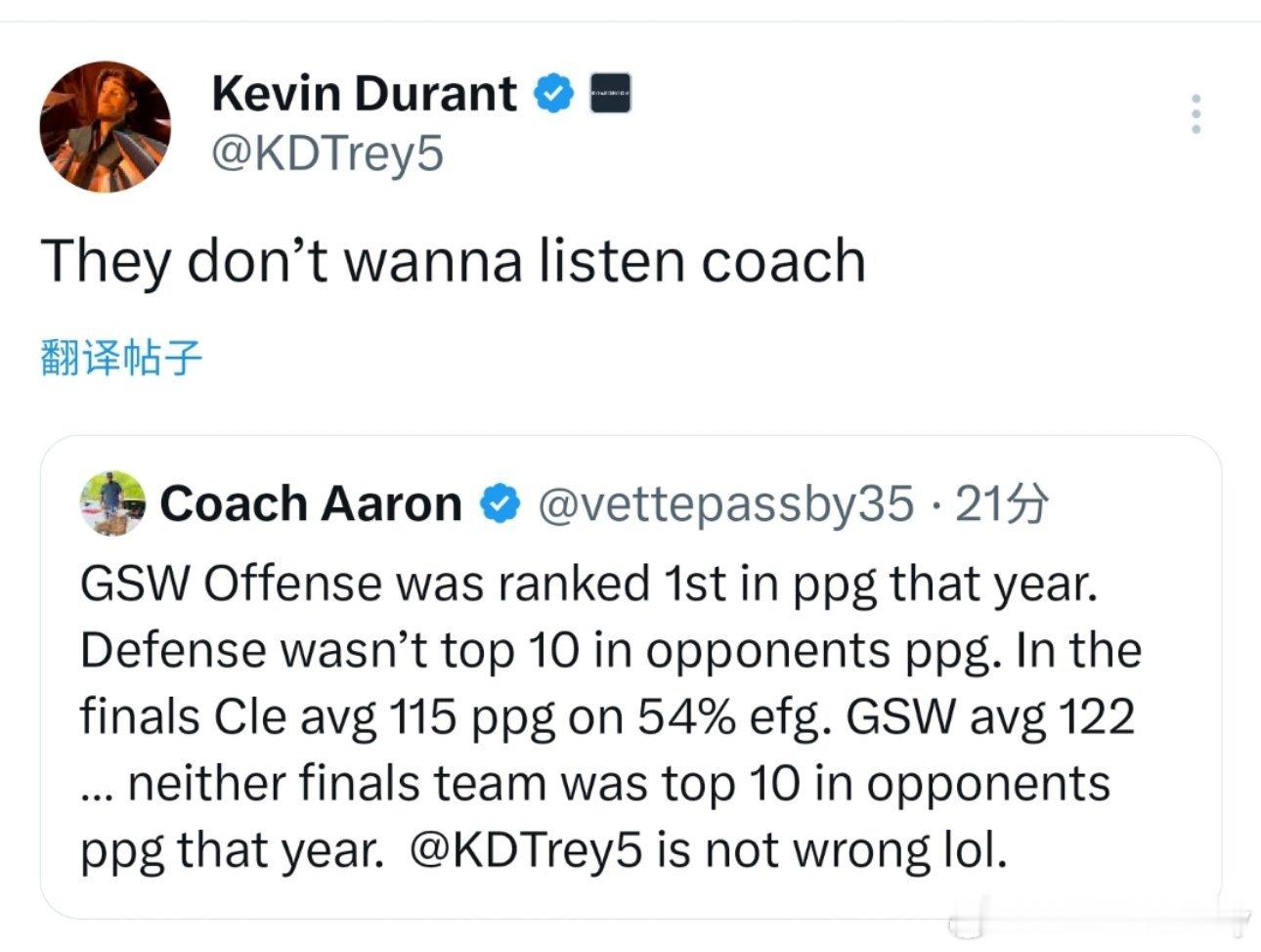Open the @KDTrey5 handle below the name
1261x952 pixels.
pos(327,153)
